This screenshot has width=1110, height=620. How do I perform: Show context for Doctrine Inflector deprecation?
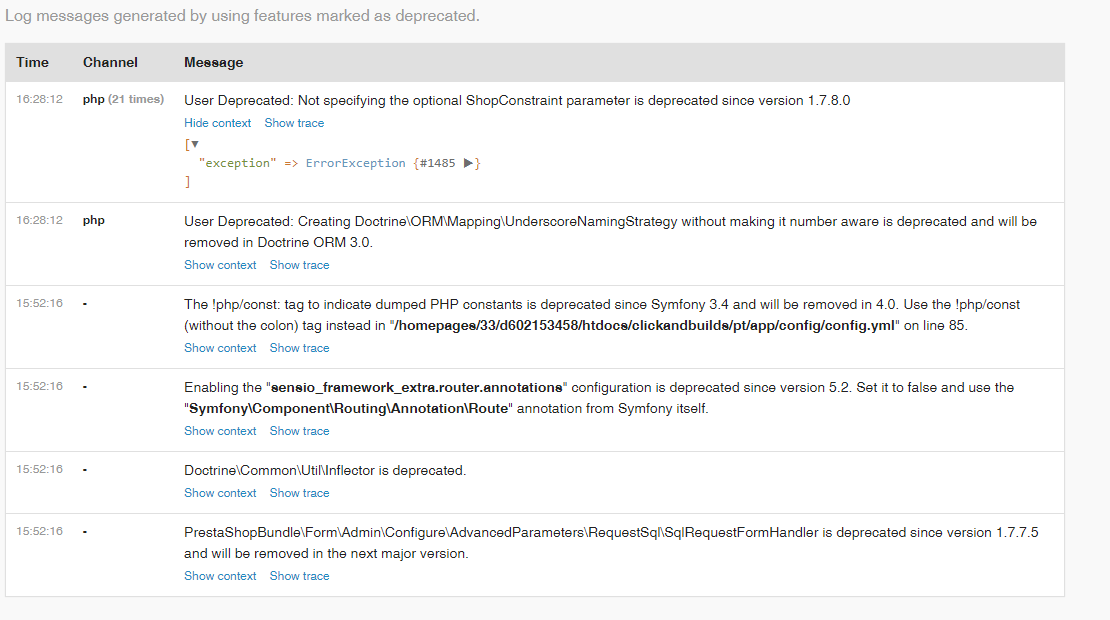220,493
